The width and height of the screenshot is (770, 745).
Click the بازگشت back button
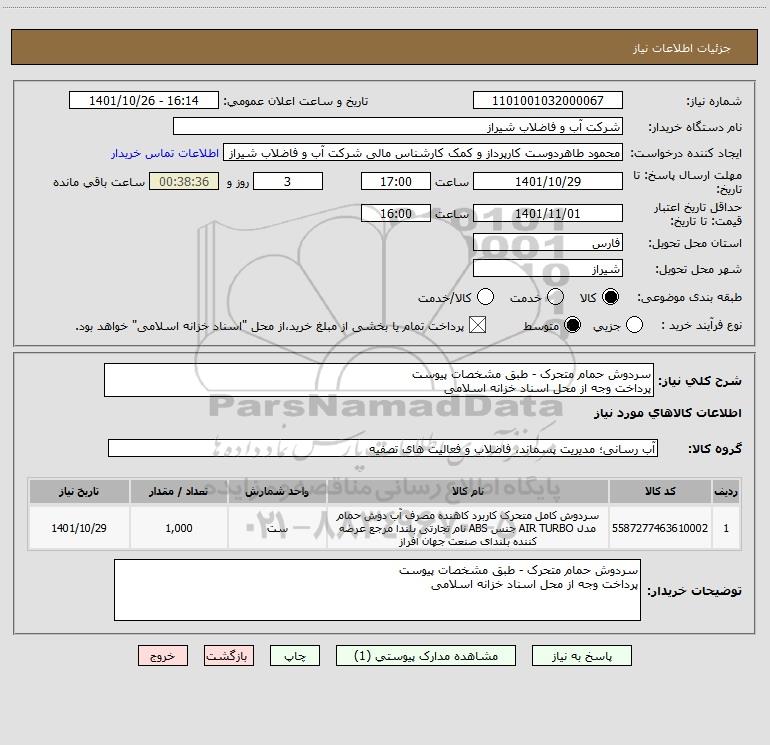229,656
